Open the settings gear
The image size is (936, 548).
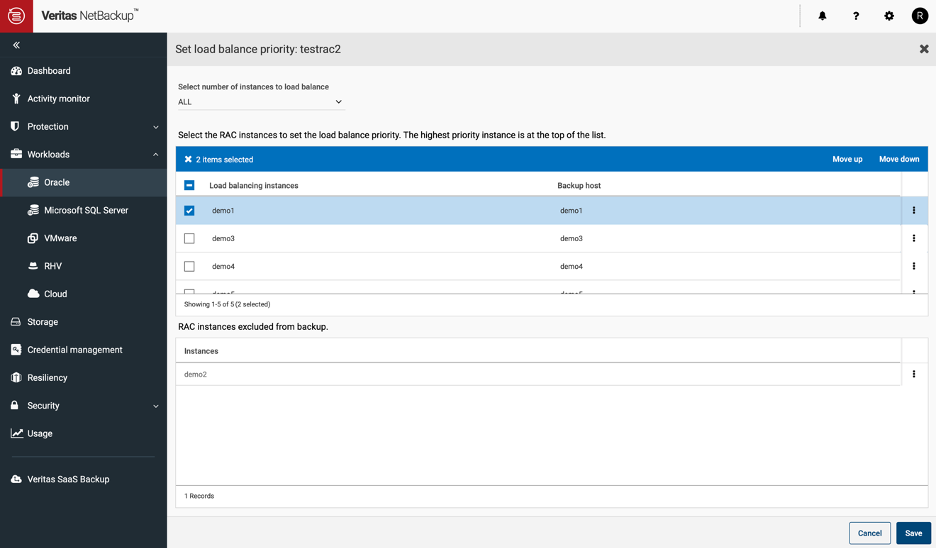click(x=889, y=16)
